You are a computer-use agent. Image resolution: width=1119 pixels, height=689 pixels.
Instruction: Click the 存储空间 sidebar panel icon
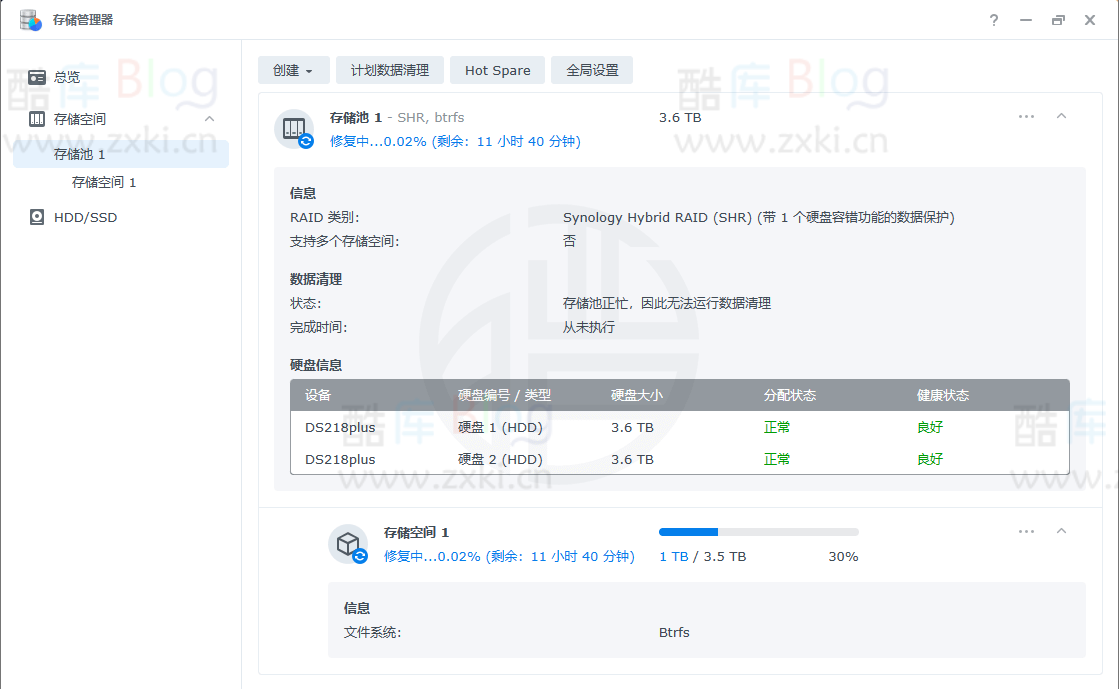coord(39,118)
